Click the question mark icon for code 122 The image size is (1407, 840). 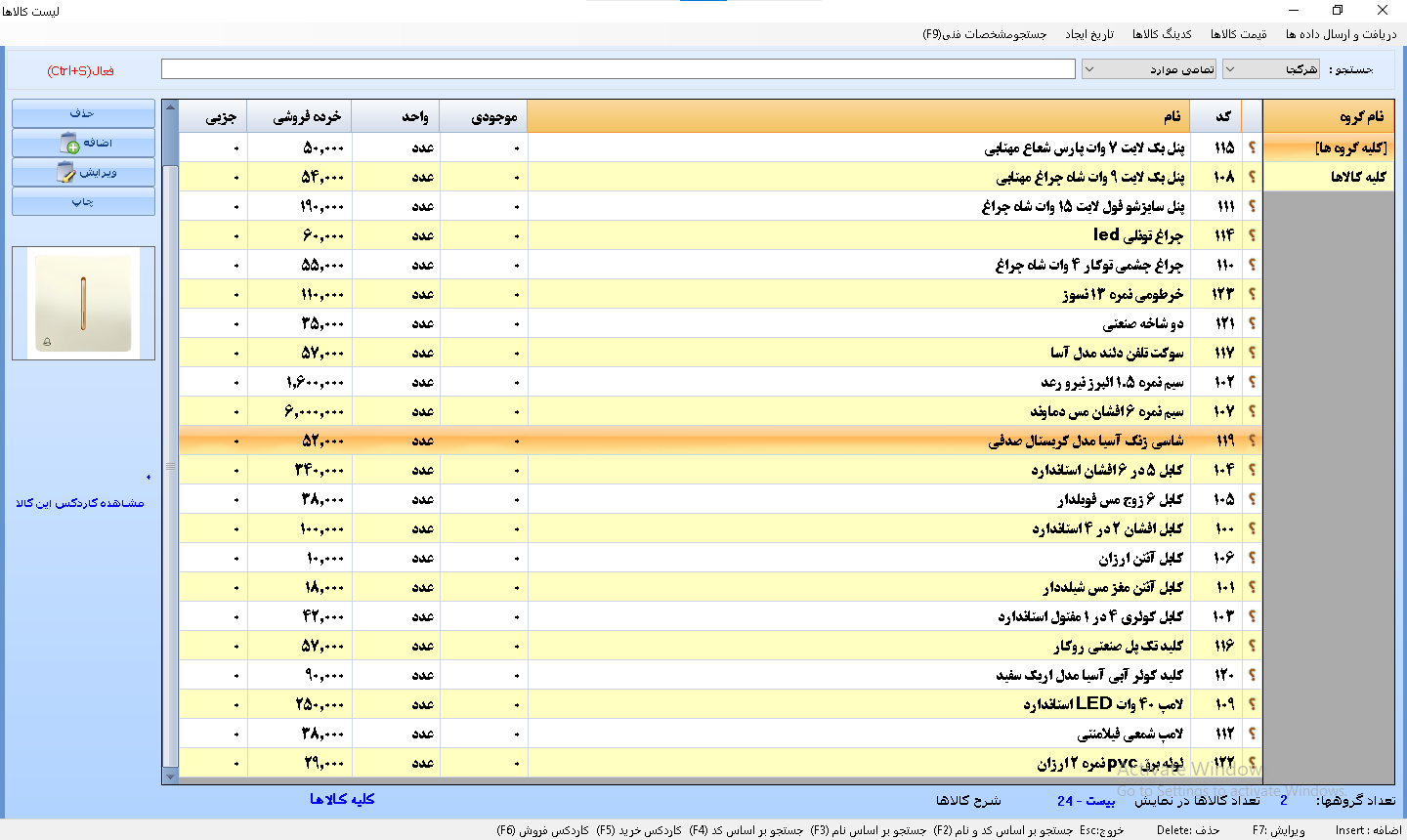(1252, 763)
